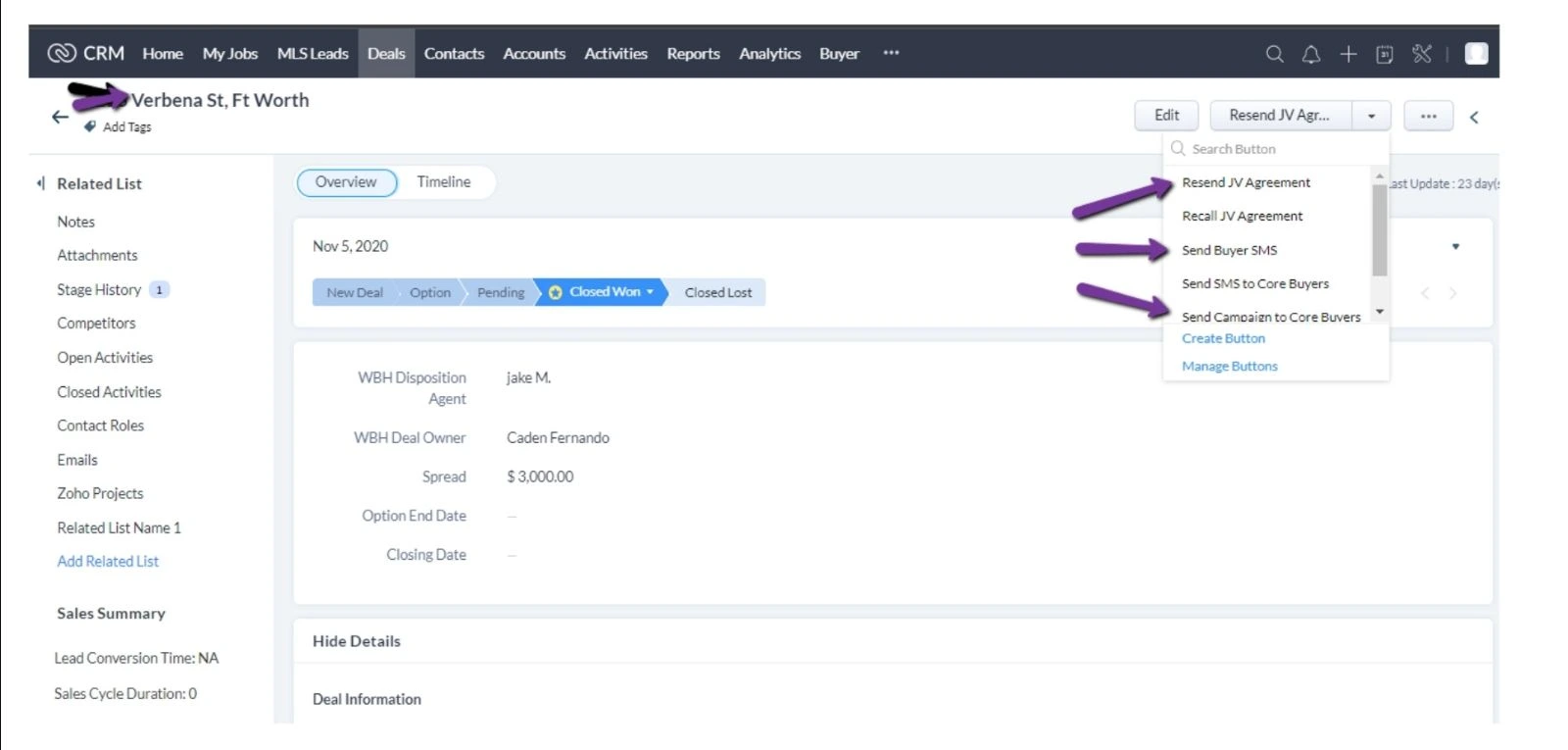Open the notifications bell
Image resolution: width=1568 pixels, height=750 pixels.
1311,54
